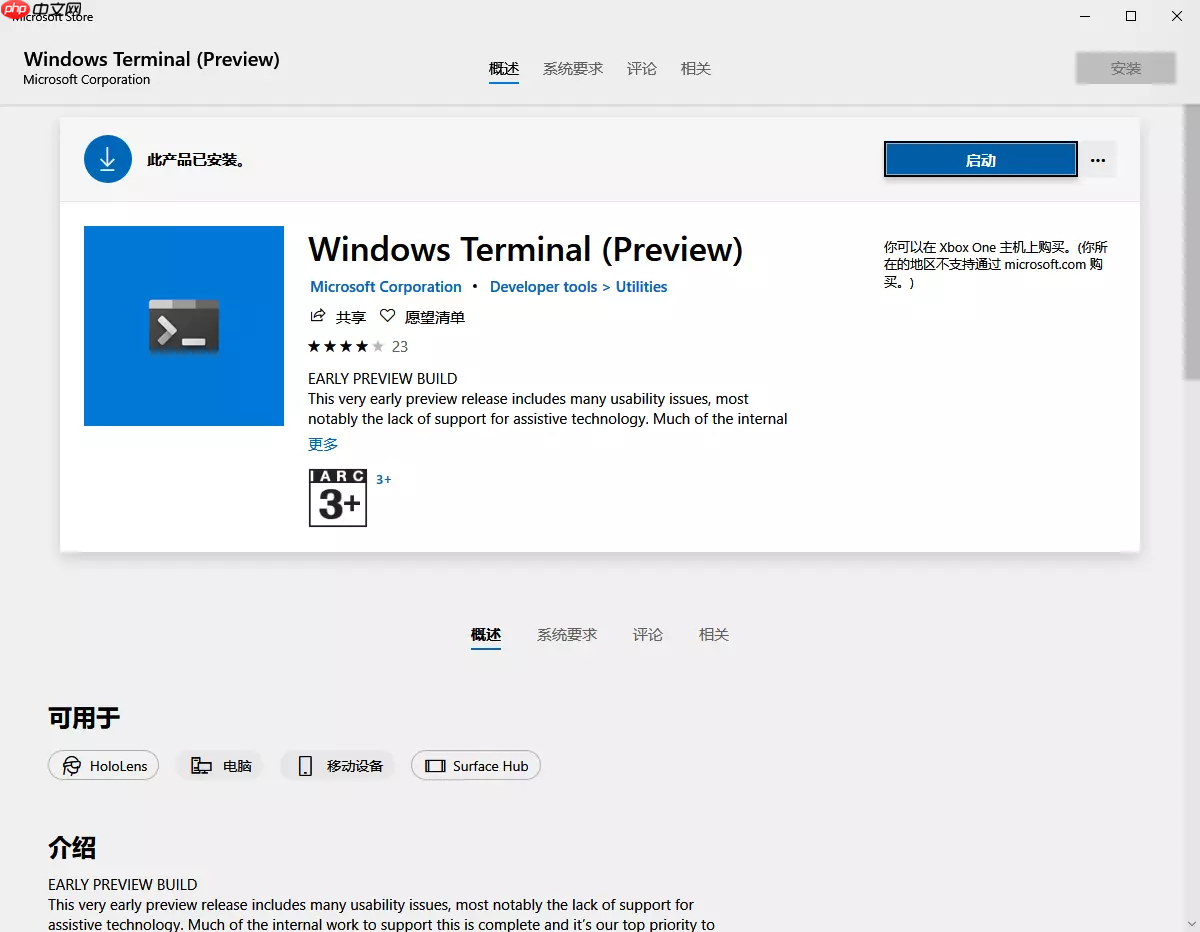Open the Microsoft Corporation publisher link

point(386,286)
